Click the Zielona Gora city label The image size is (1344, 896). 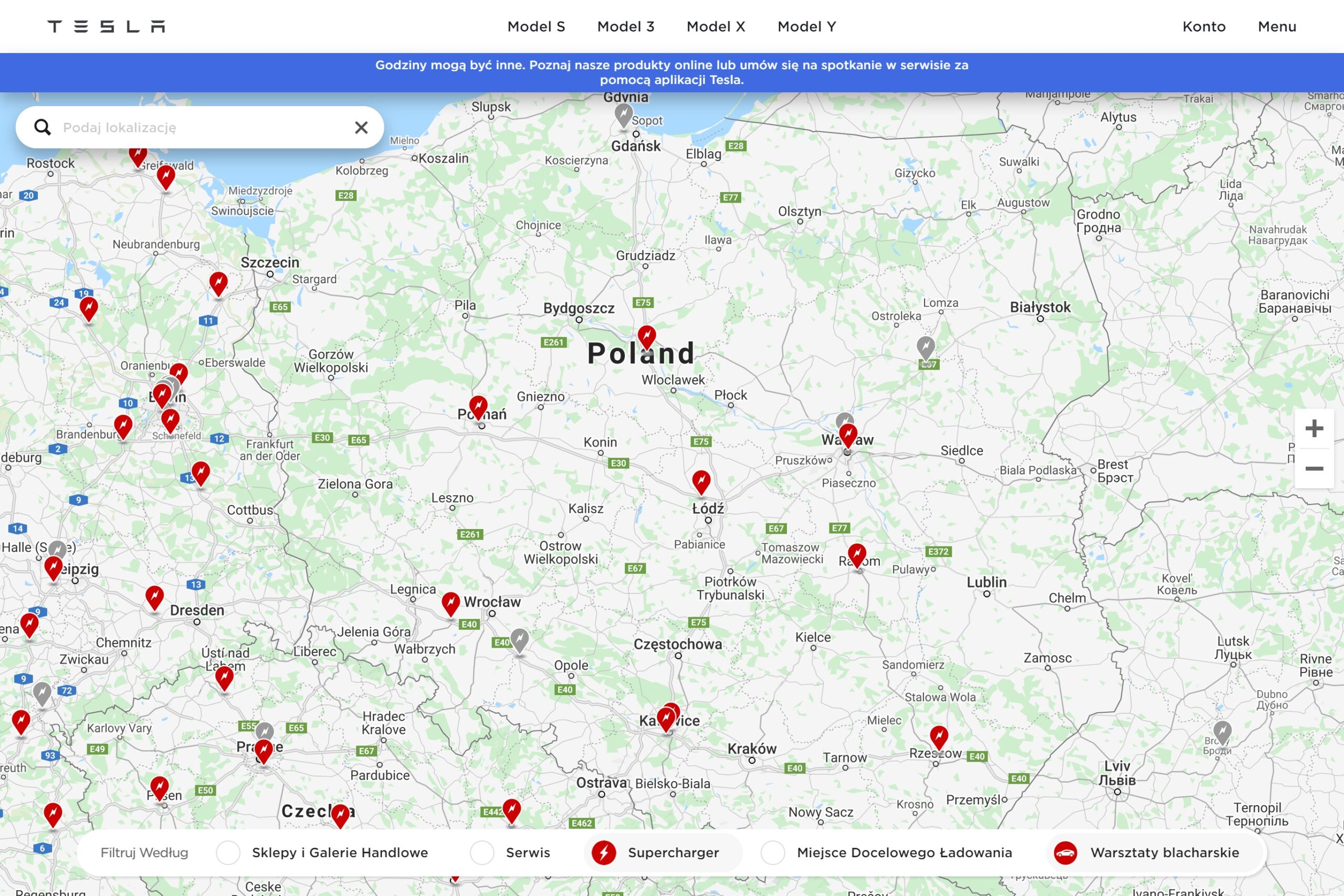[x=355, y=484]
